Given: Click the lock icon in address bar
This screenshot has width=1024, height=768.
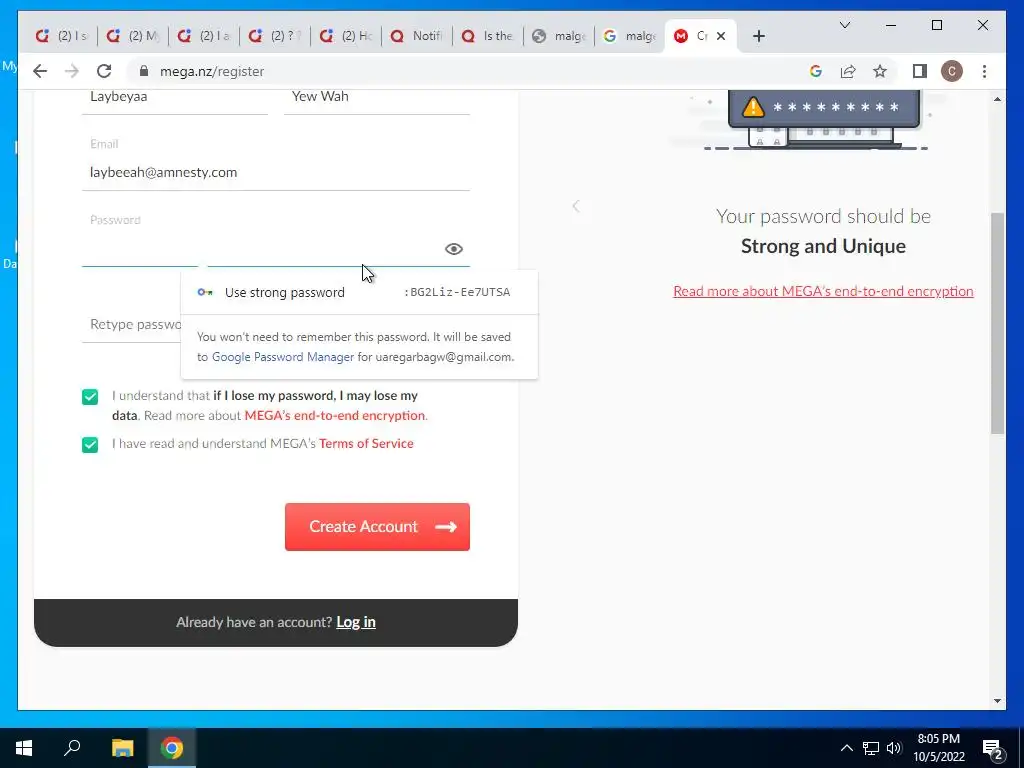Looking at the screenshot, I should tap(144, 71).
